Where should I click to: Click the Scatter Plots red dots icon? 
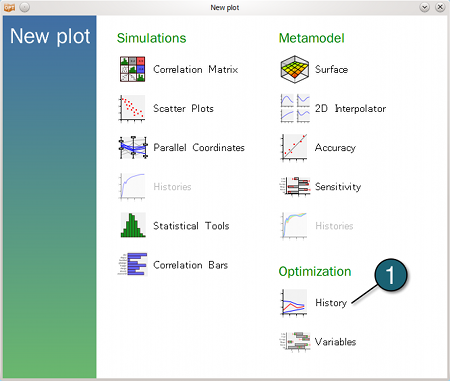coord(132,108)
